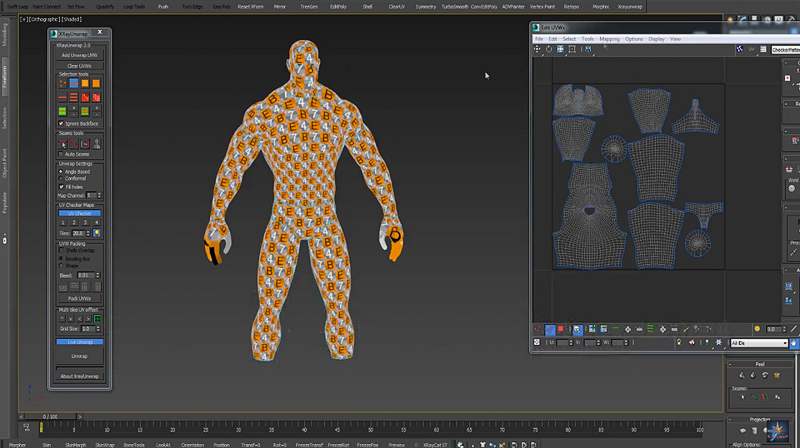Click the blue square selection tool icon
This screenshot has width=800, height=448.
pos(74,84)
